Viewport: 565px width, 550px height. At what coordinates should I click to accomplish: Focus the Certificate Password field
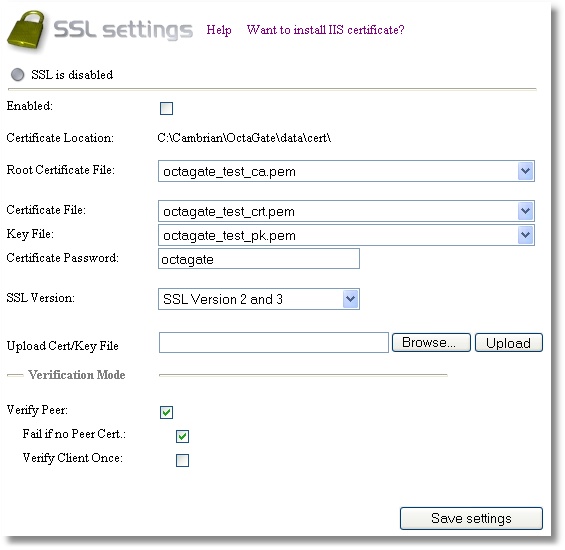[x=259, y=259]
